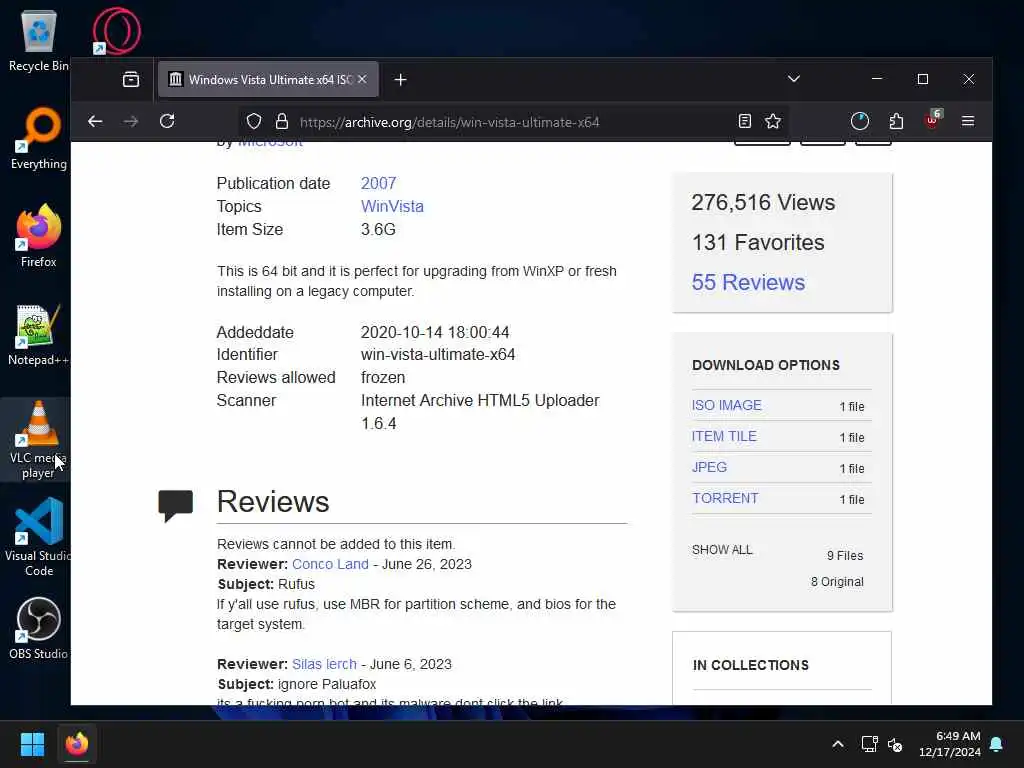
Task: Open the 2007 publication date link
Action: 378,184
